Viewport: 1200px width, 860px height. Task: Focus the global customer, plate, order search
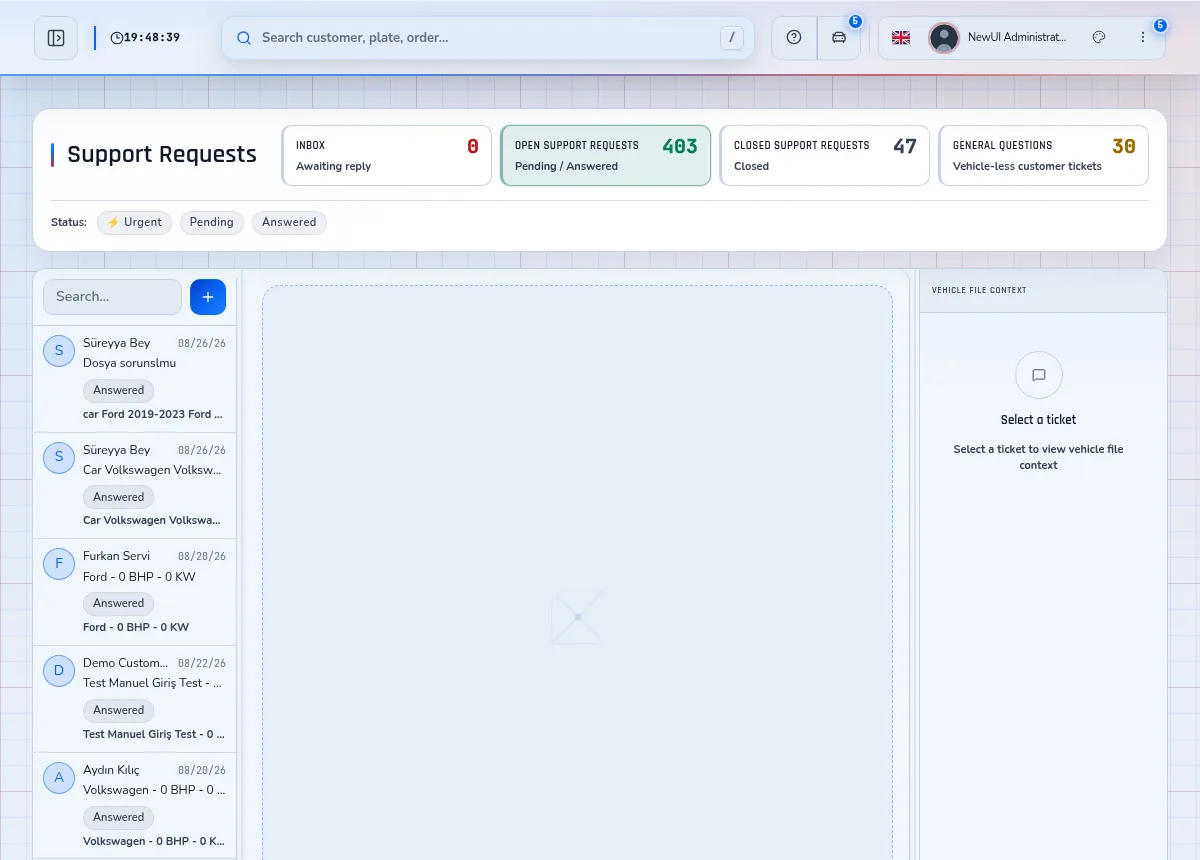tap(488, 38)
